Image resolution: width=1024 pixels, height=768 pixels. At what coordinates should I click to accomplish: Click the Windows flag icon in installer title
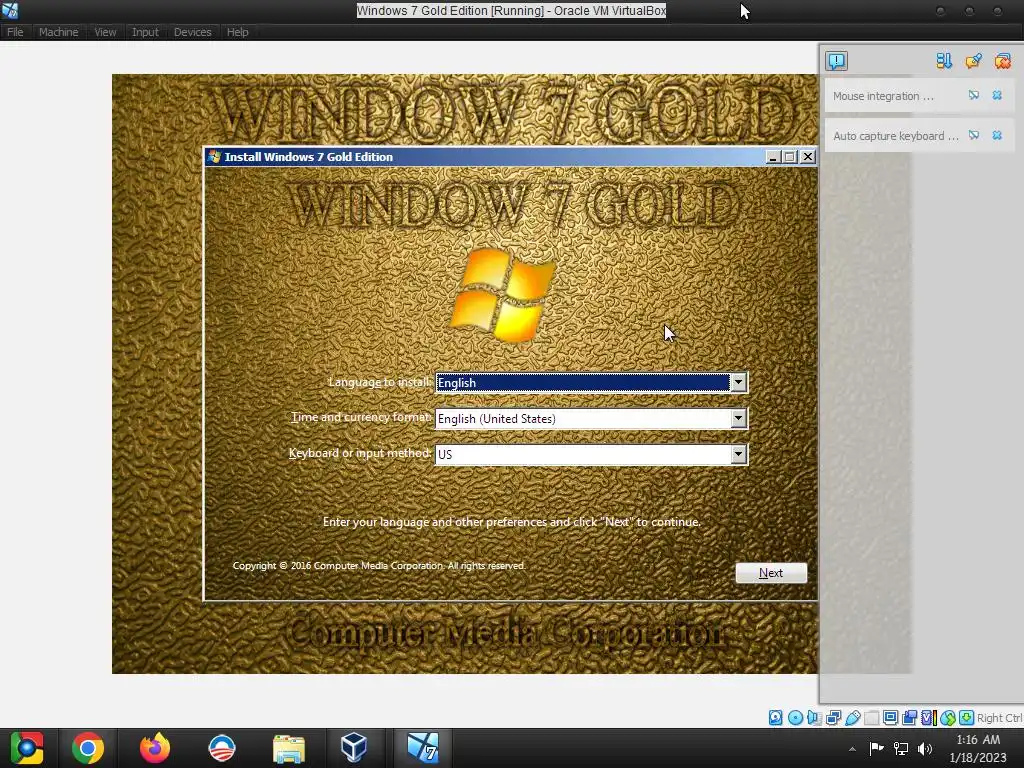(214, 157)
